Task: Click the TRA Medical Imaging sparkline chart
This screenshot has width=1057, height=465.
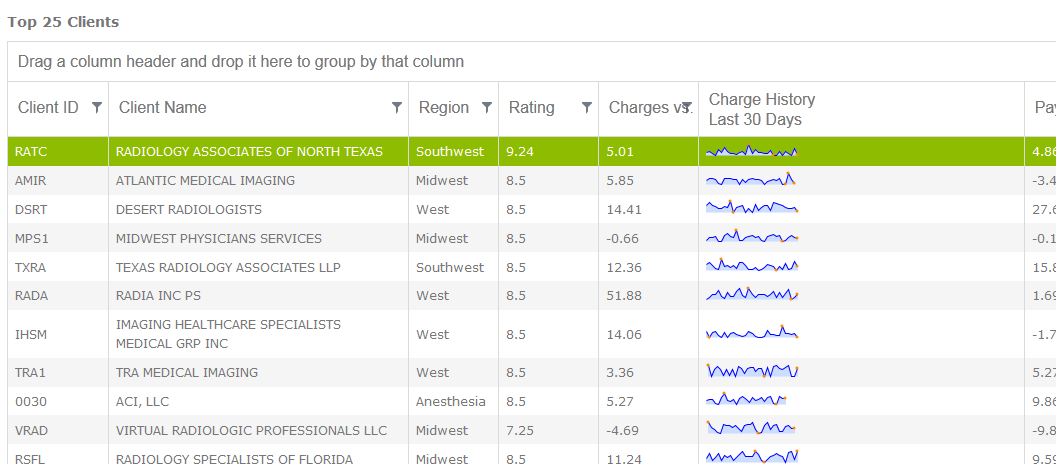Action: 752,372
